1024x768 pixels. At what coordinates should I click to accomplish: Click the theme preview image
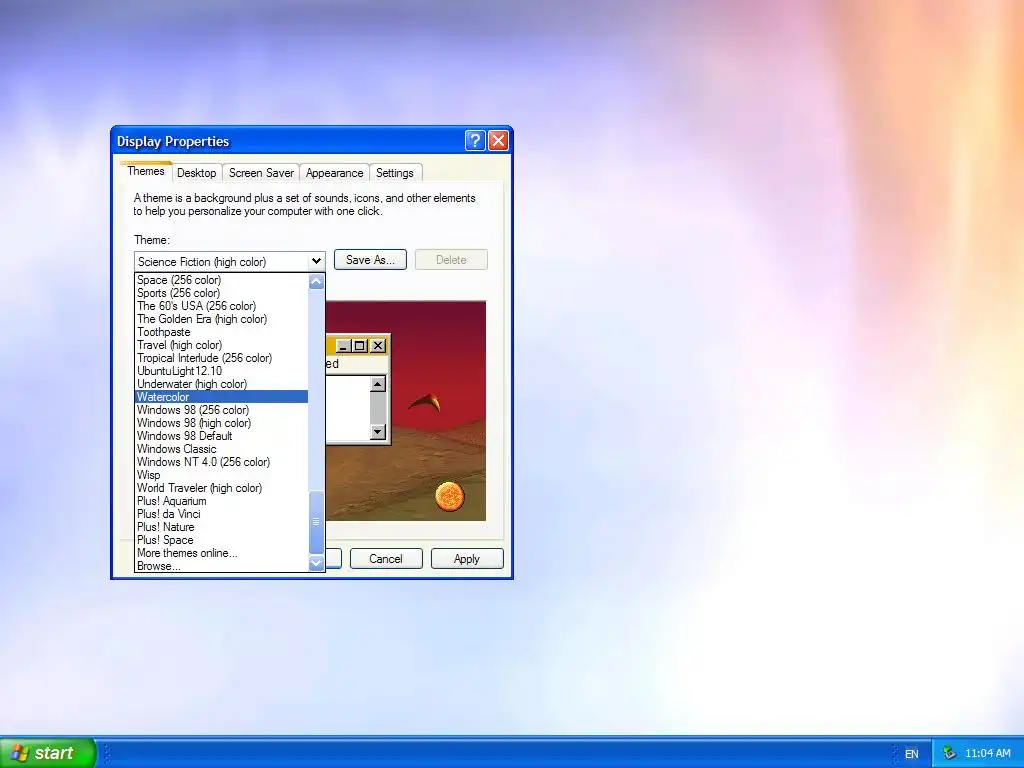[x=406, y=411]
